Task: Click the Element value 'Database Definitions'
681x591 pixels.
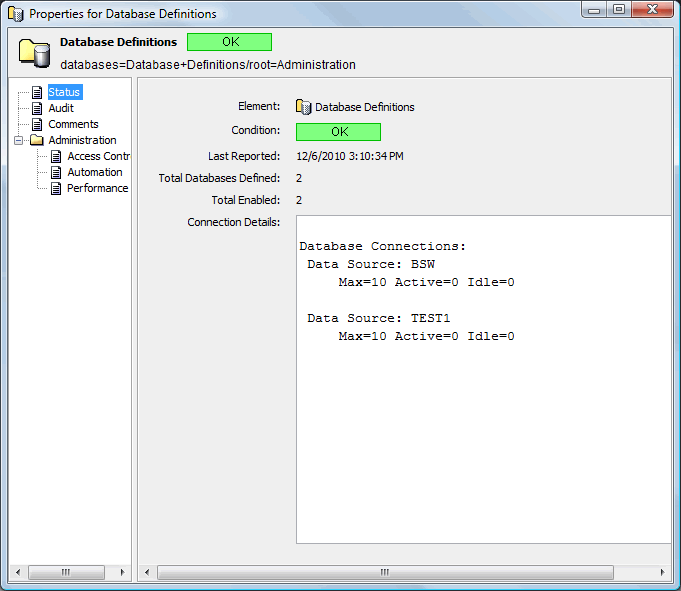Action: click(x=364, y=107)
